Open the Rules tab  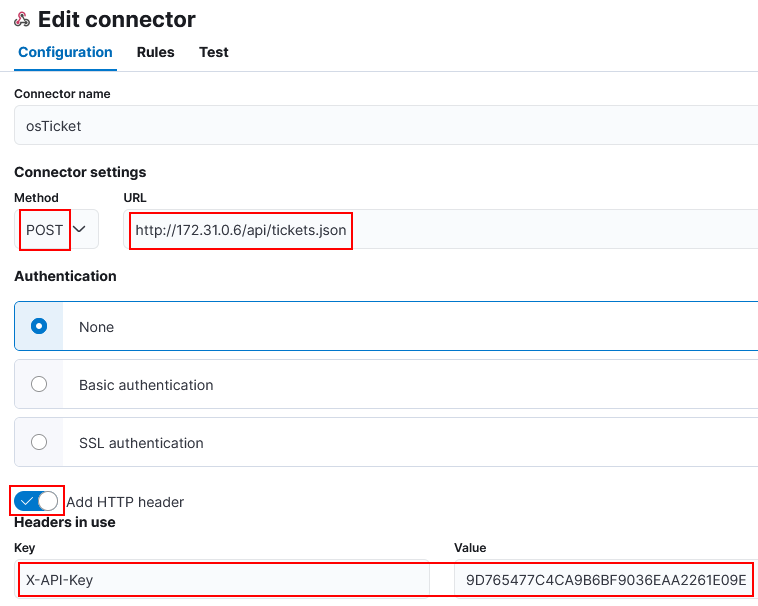(156, 52)
